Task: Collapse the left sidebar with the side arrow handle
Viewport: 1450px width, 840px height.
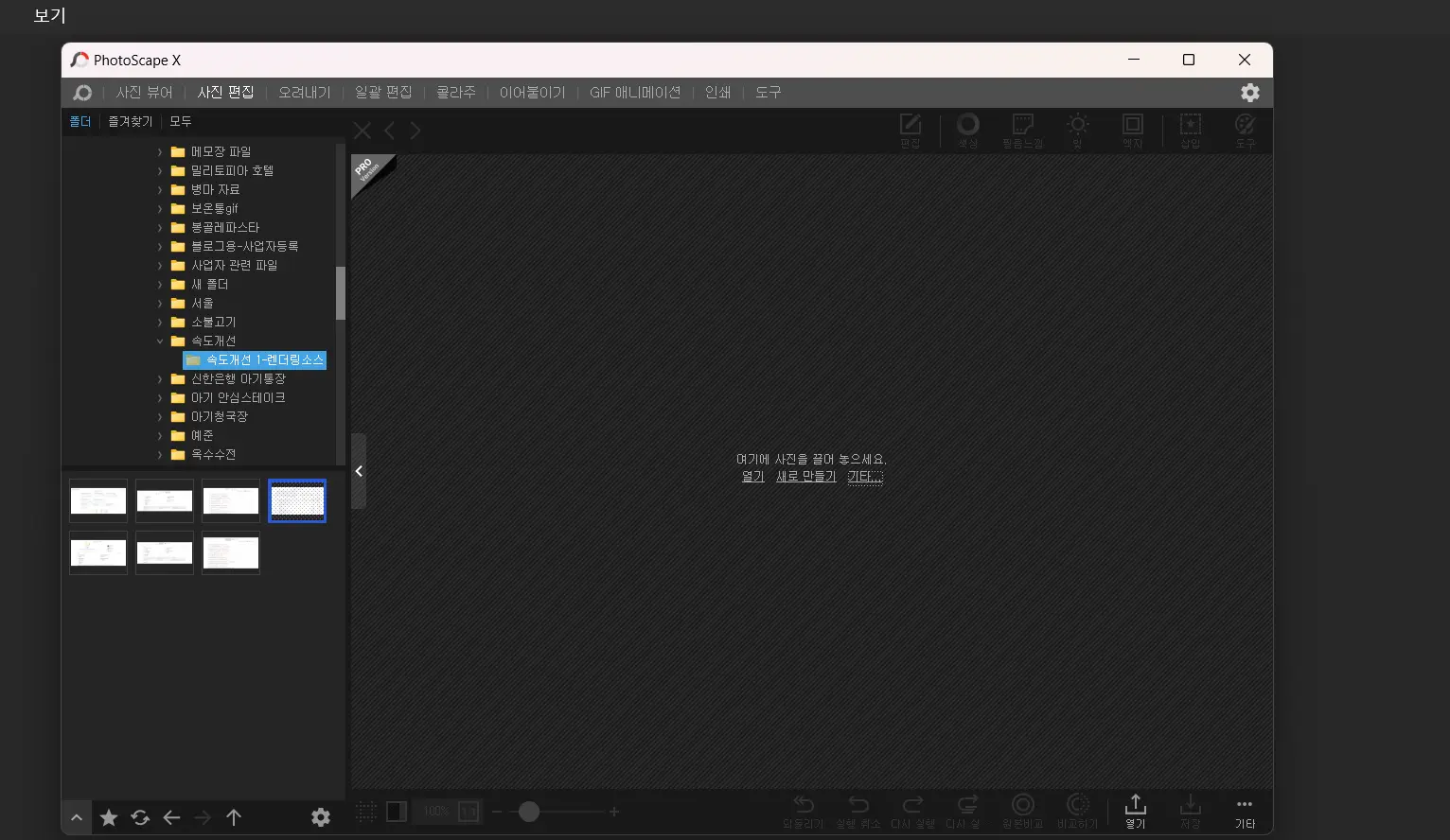Action: click(x=359, y=471)
